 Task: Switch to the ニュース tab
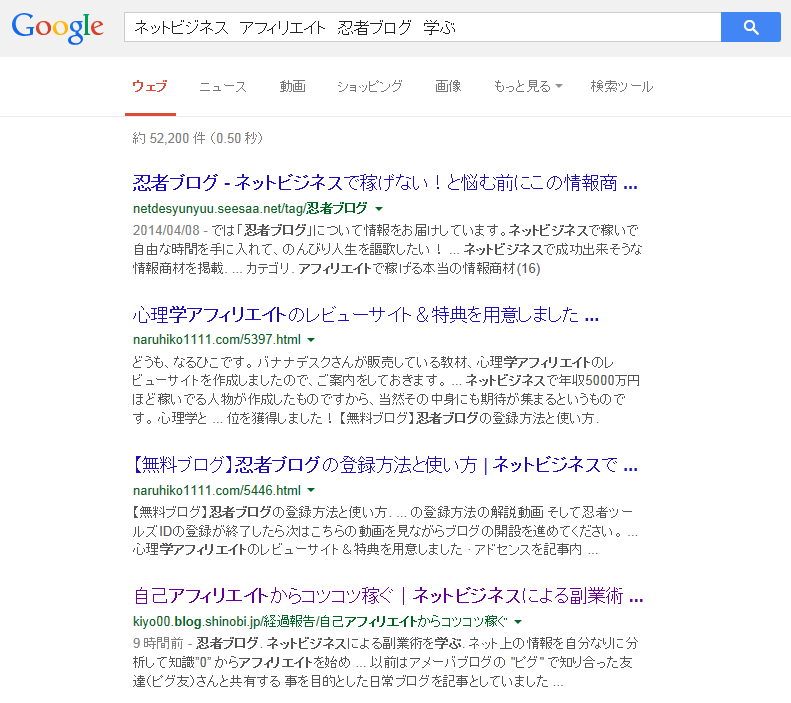pyautogui.click(x=223, y=87)
